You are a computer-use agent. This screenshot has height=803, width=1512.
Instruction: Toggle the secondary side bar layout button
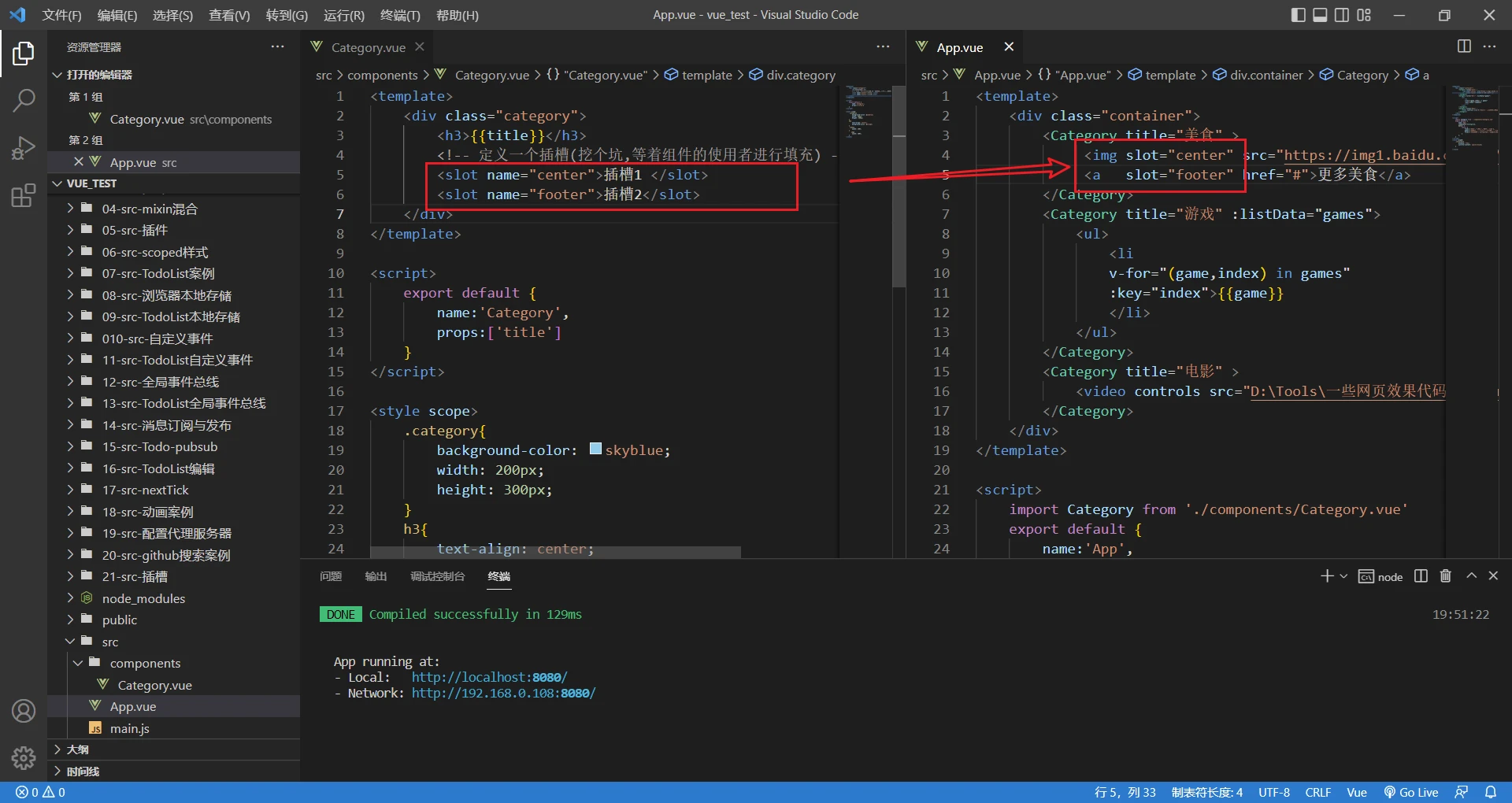(1342, 15)
